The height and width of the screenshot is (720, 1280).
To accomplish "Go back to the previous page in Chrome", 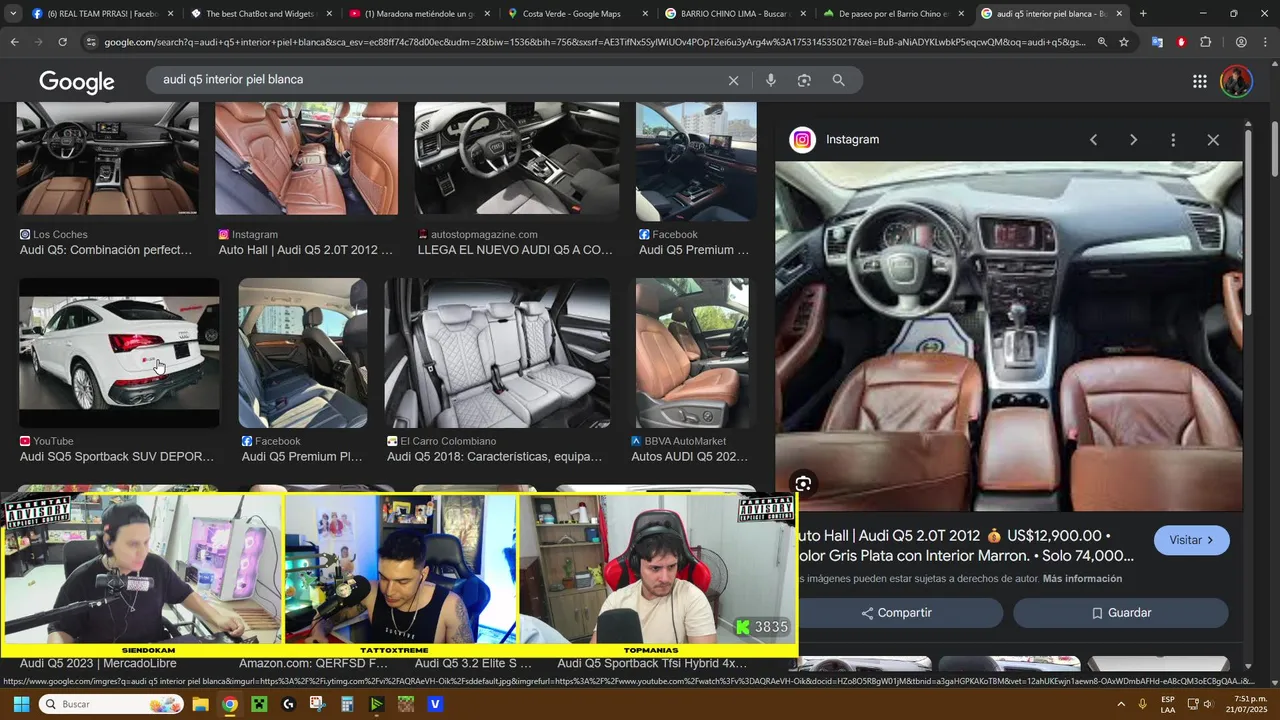I will click(14, 42).
